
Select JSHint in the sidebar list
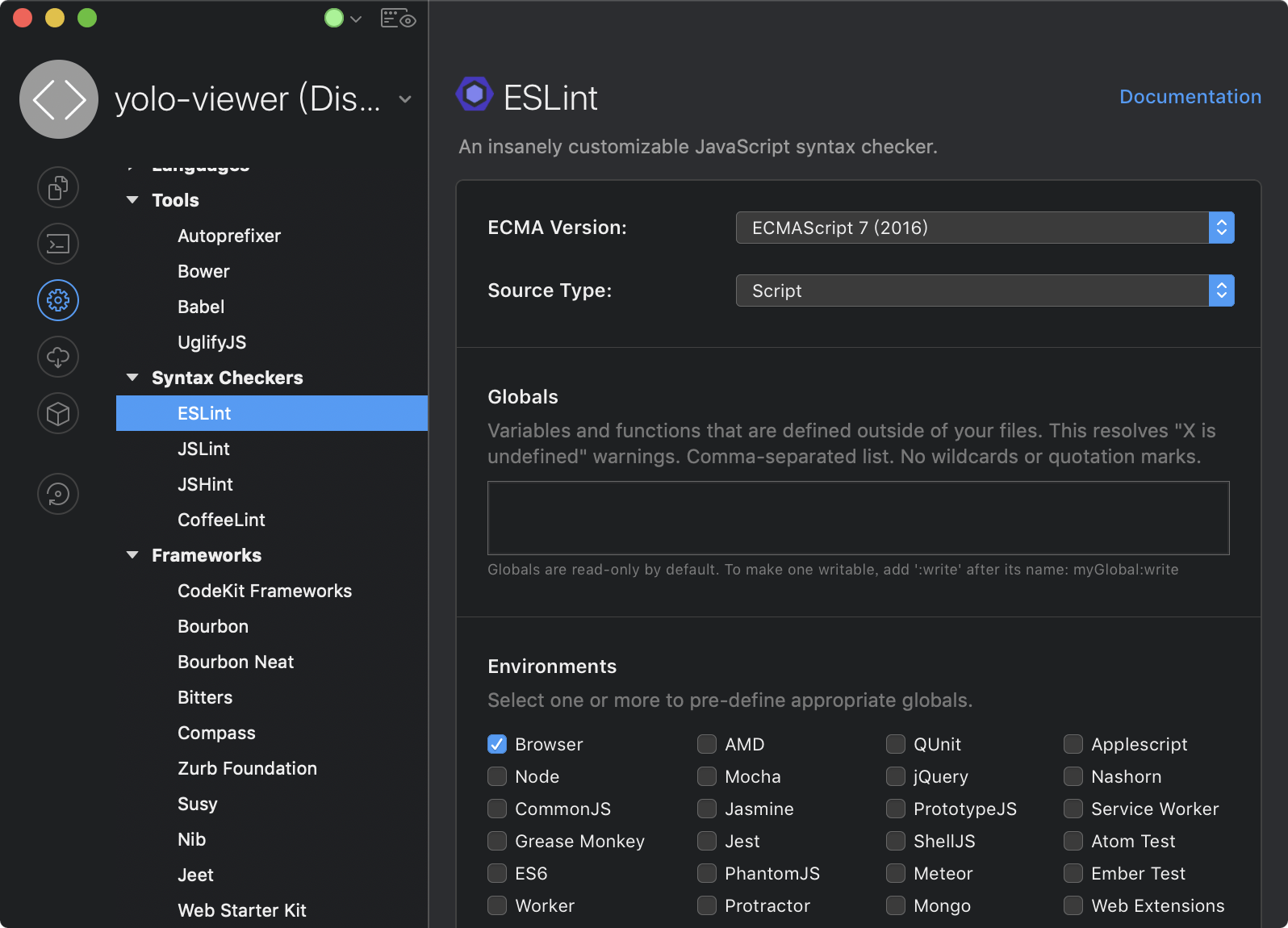205,484
